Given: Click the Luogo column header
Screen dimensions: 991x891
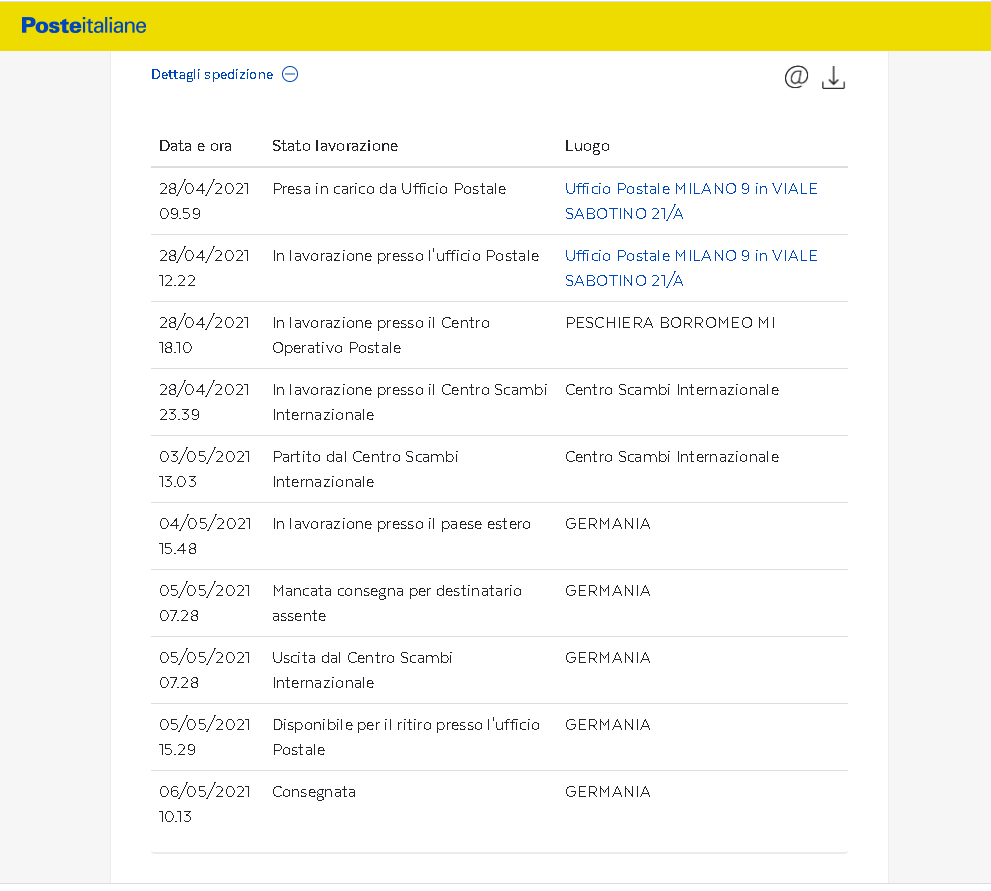Looking at the screenshot, I should [587, 146].
